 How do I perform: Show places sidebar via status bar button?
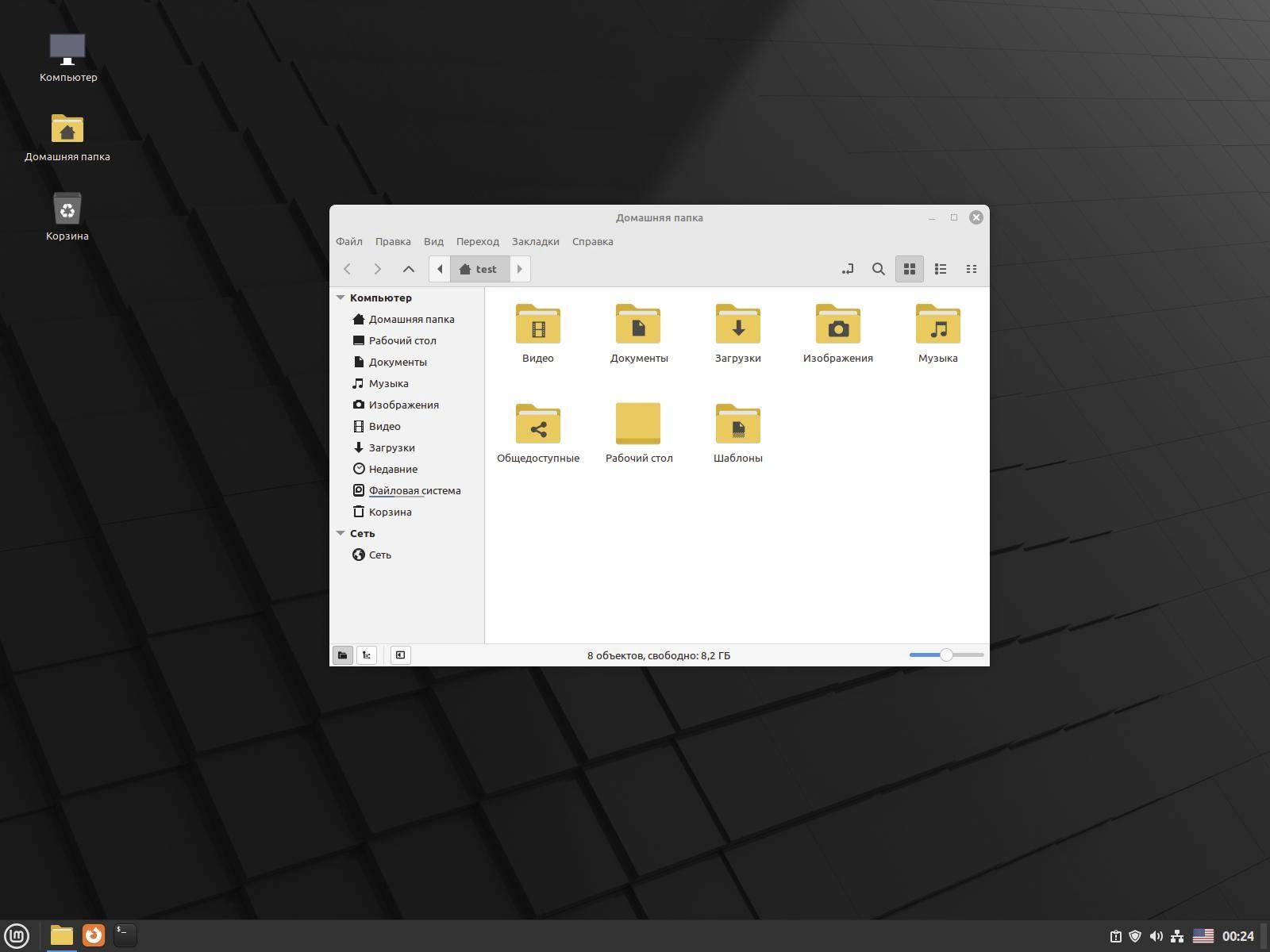343,655
